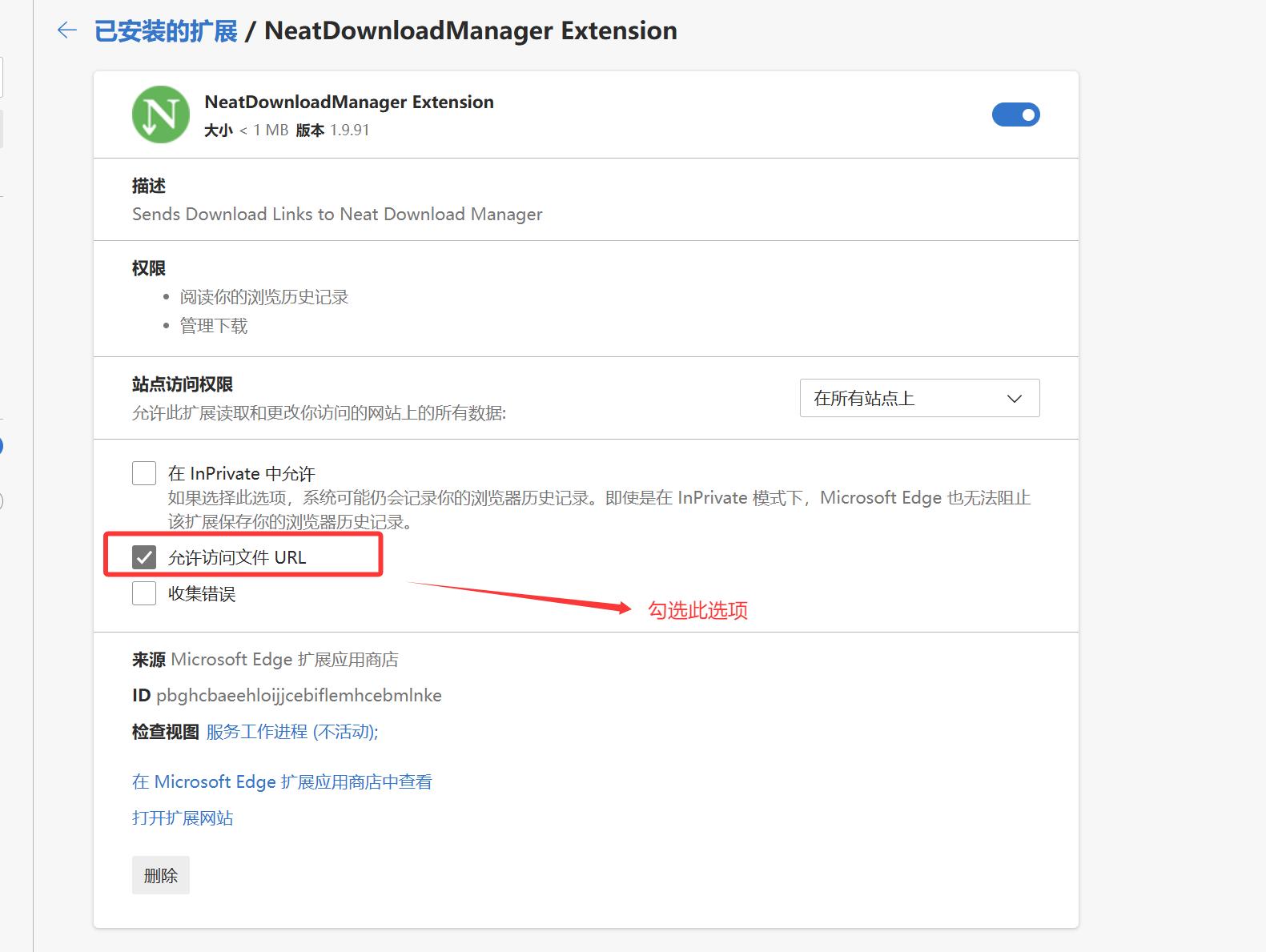Go to 已安装的扩展 breadcrumb

[x=166, y=31]
